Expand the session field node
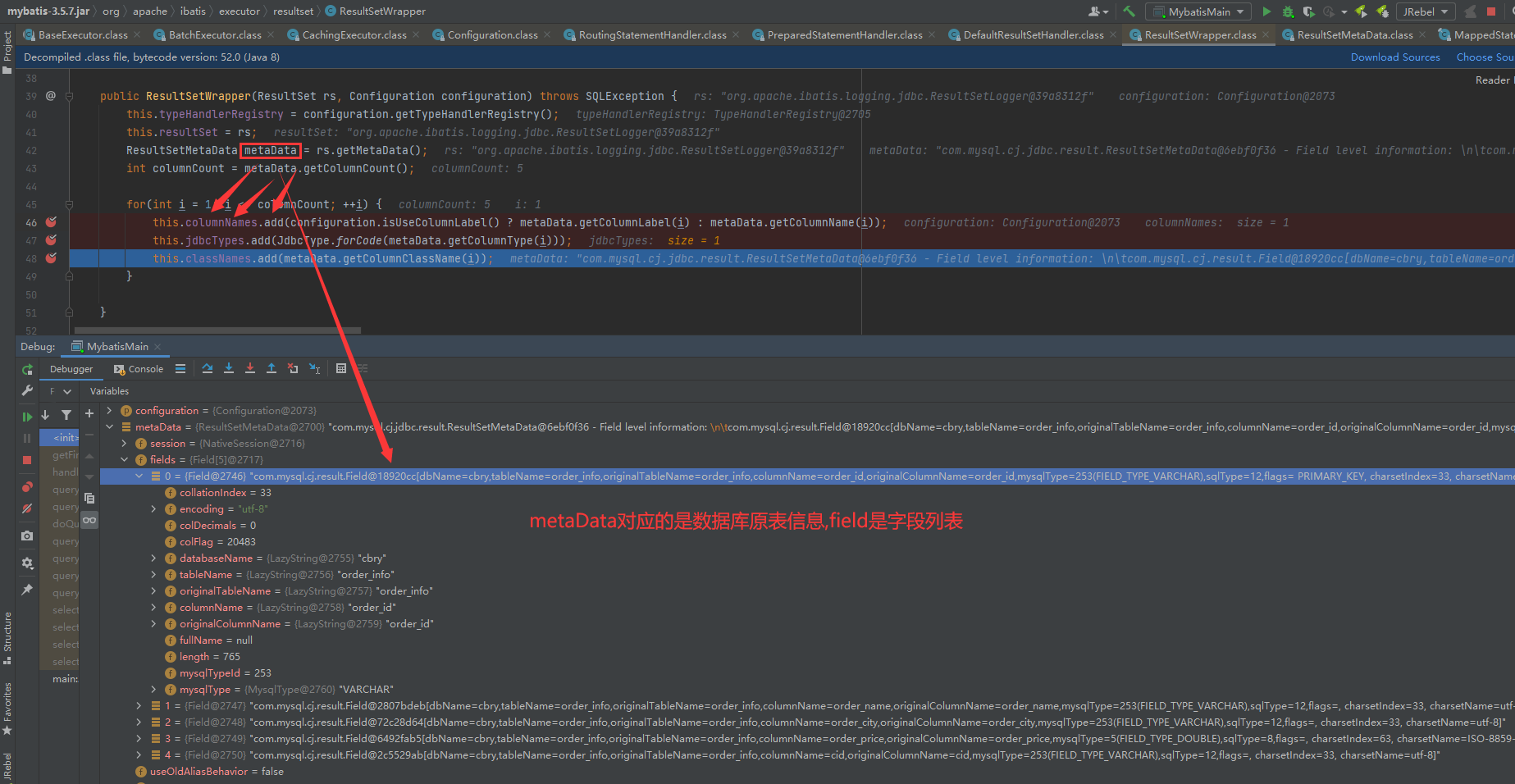The image size is (1515, 784). click(125, 444)
